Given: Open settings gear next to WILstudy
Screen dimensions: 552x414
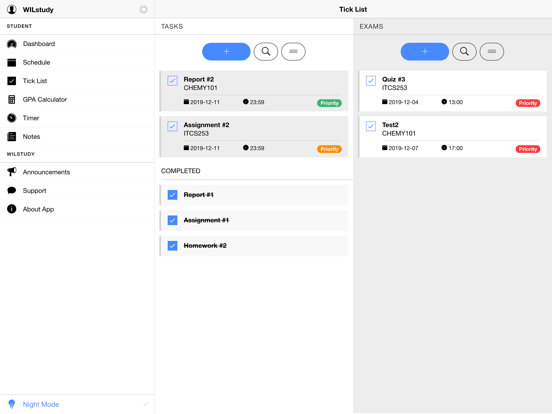Looking at the screenshot, I should [x=143, y=10].
